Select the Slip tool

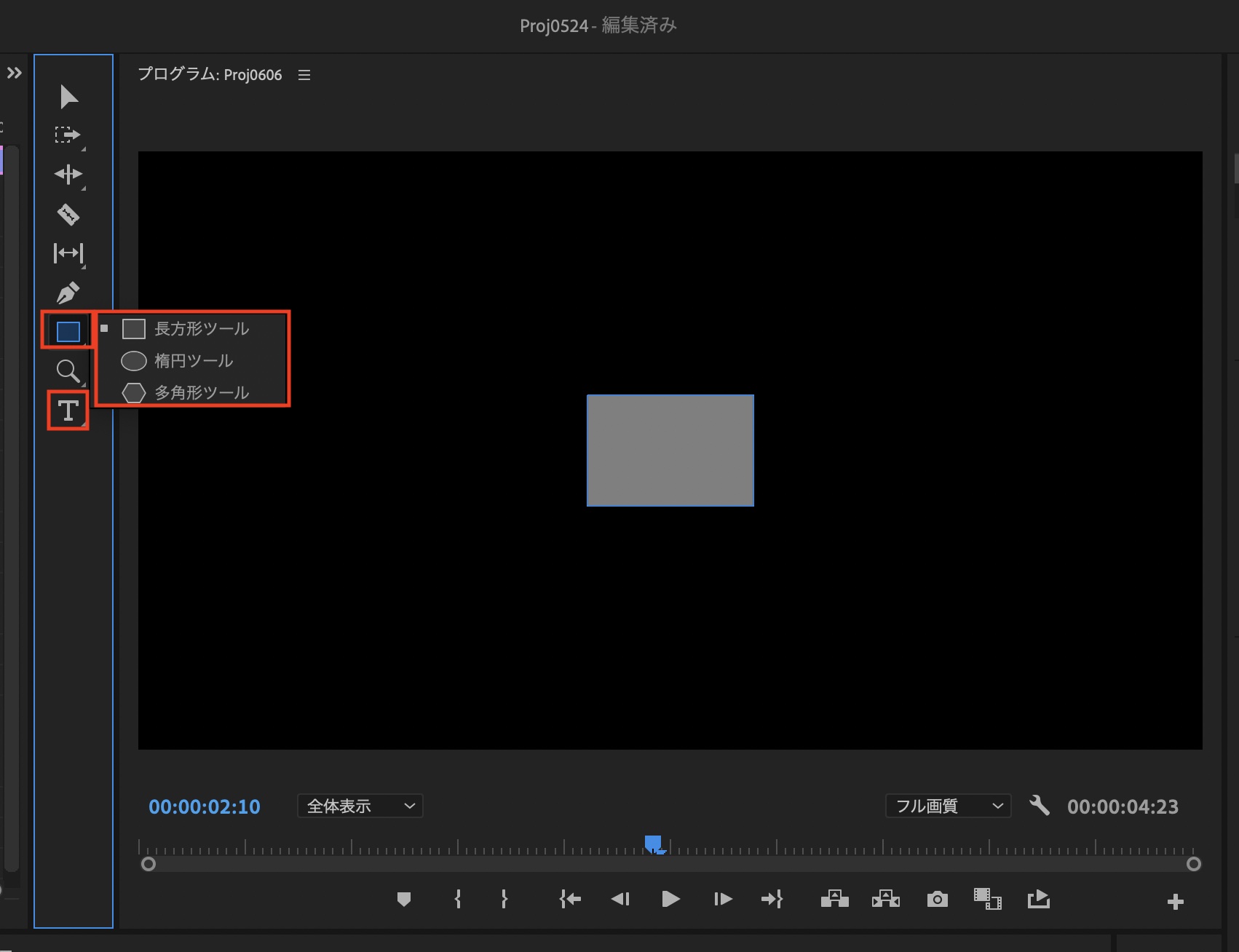(68, 253)
